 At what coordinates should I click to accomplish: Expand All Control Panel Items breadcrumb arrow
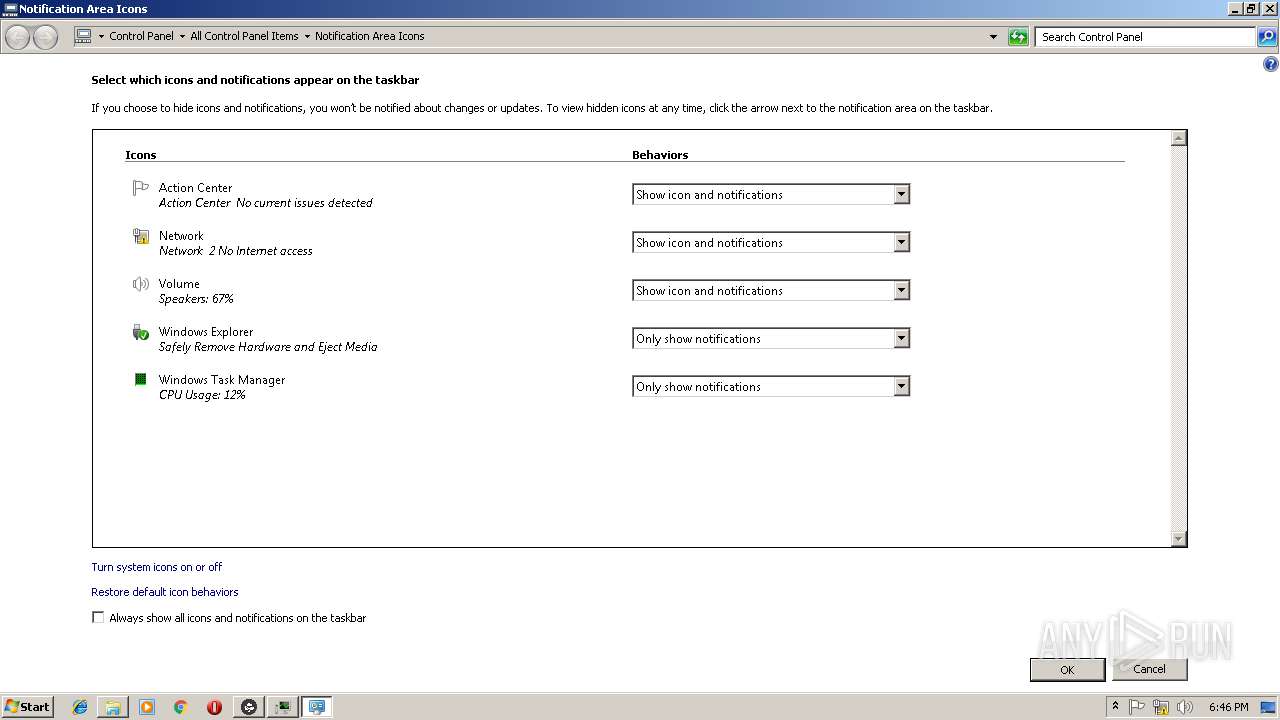307,36
